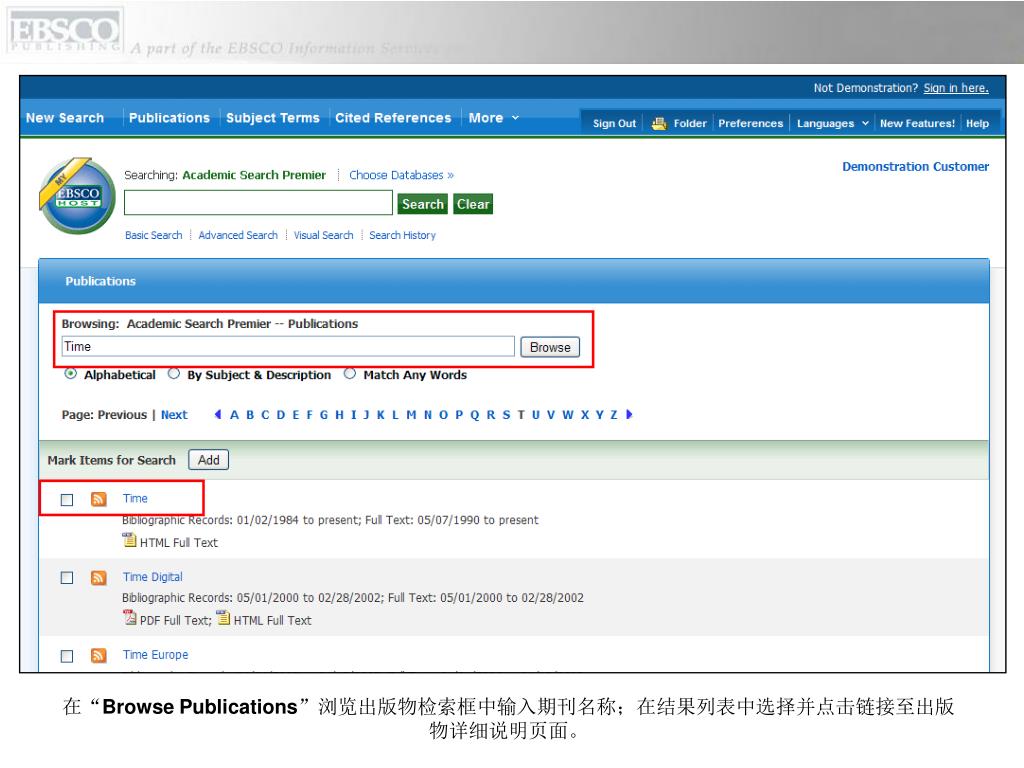Jump to letter A in alphabet
This screenshot has height=768, width=1024.
[x=234, y=415]
